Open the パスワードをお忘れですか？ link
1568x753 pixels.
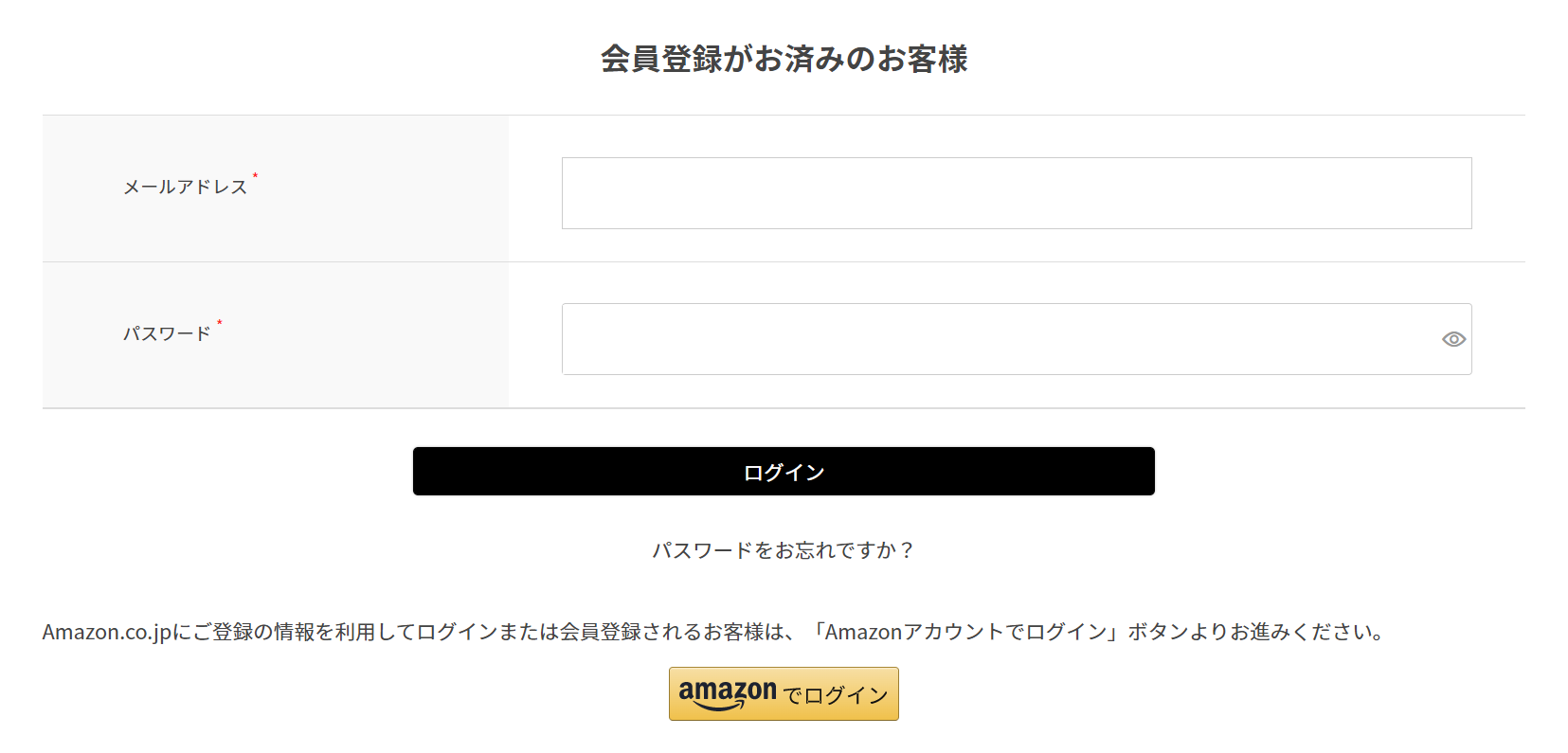784,550
